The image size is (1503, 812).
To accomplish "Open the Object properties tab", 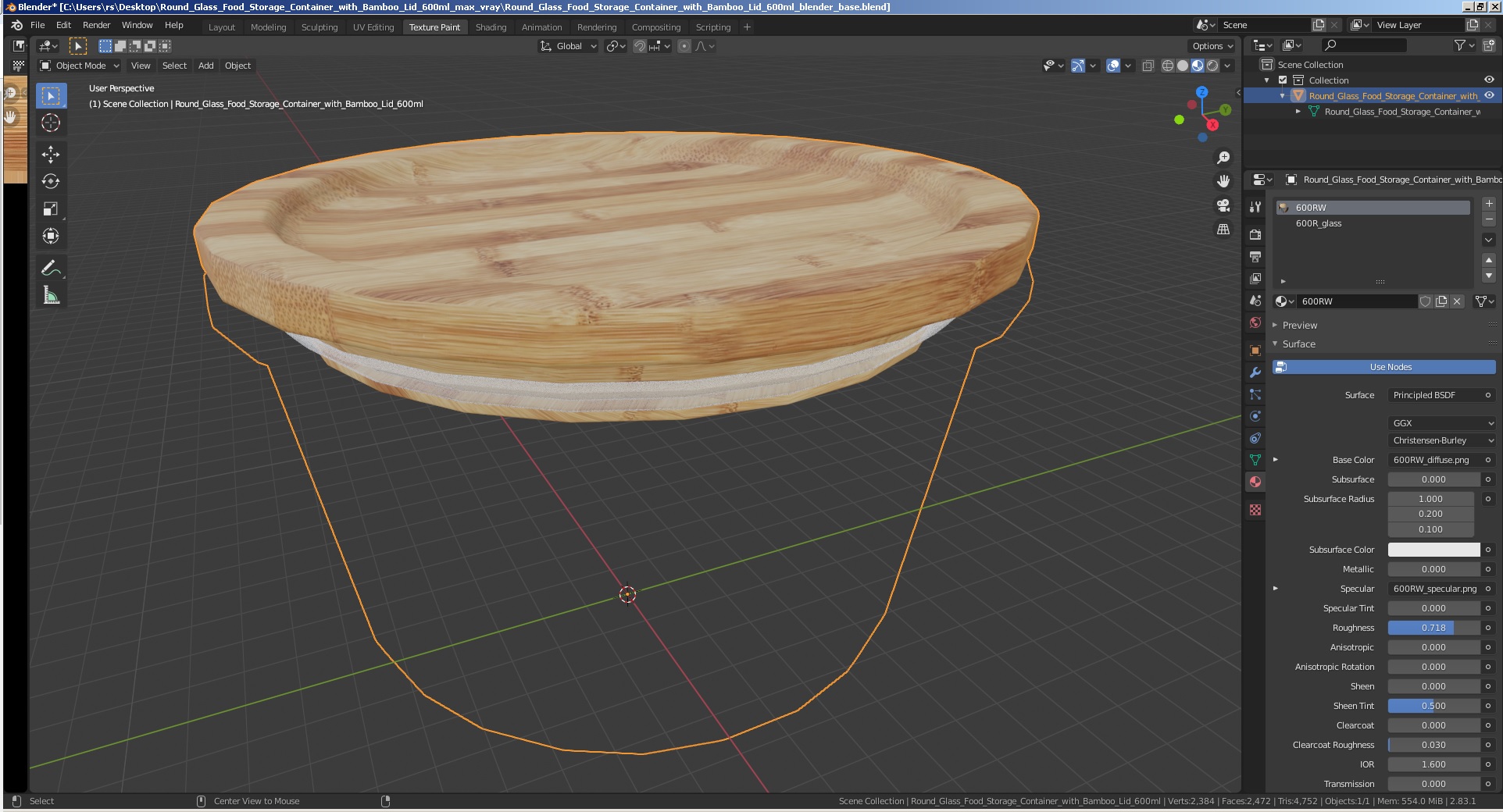I will pos(1255,351).
